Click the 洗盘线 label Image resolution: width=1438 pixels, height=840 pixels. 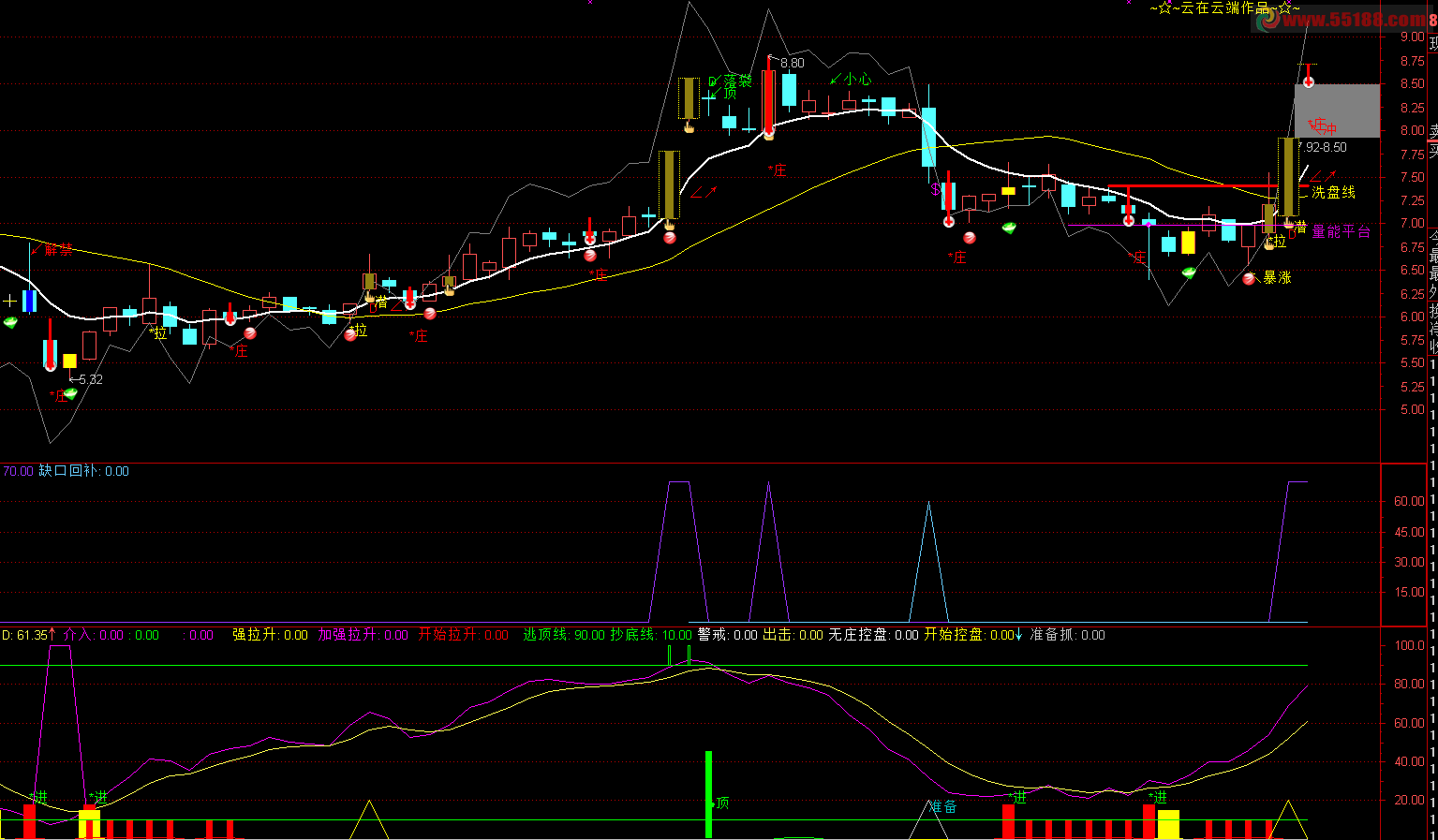(x=1333, y=192)
